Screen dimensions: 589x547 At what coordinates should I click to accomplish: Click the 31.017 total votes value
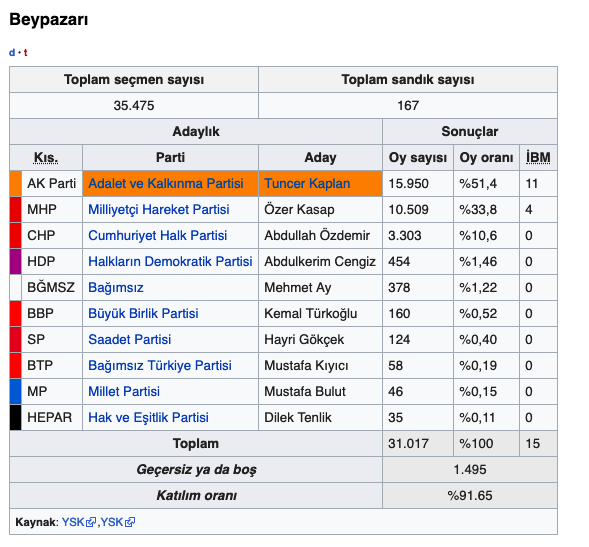pos(408,443)
